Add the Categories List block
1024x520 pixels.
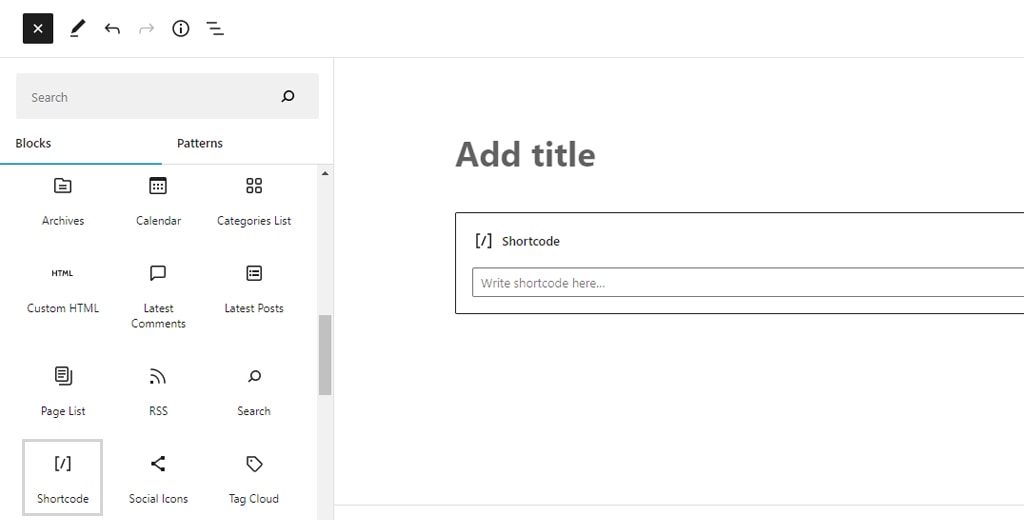point(254,200)
